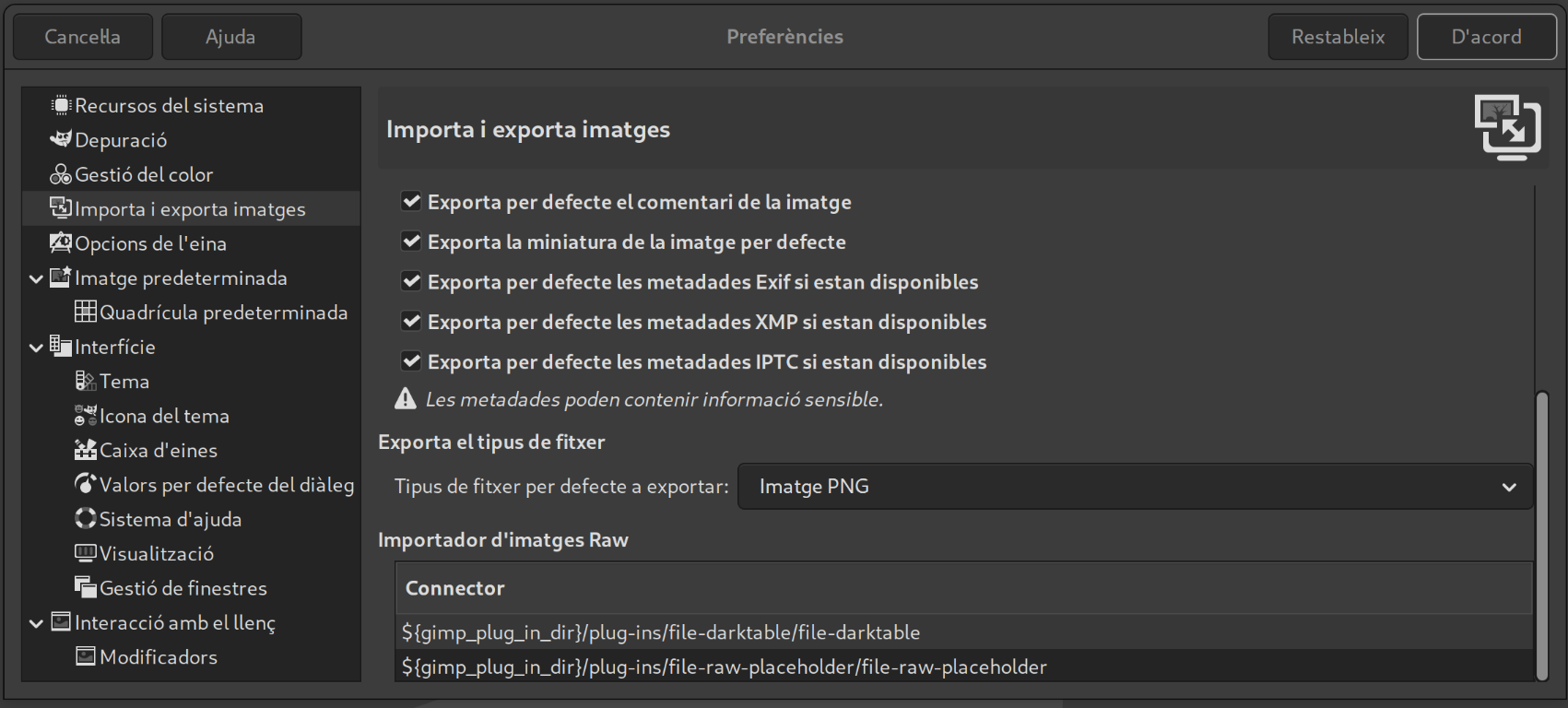
Task: Open the default export file type dropdown
Action: pos(1135,487)
